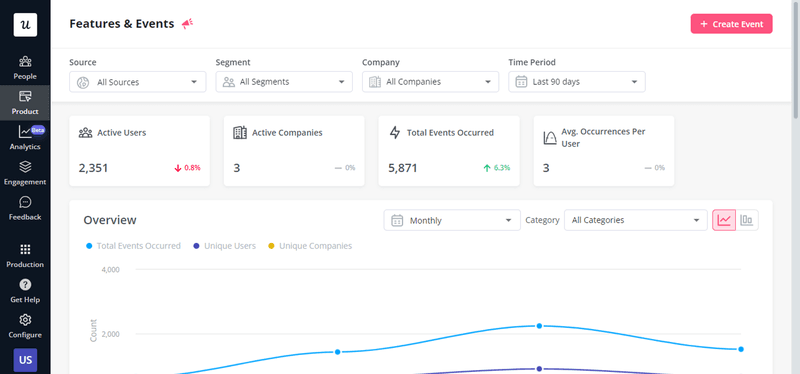Open the Analytics section

tap(25, 138)
